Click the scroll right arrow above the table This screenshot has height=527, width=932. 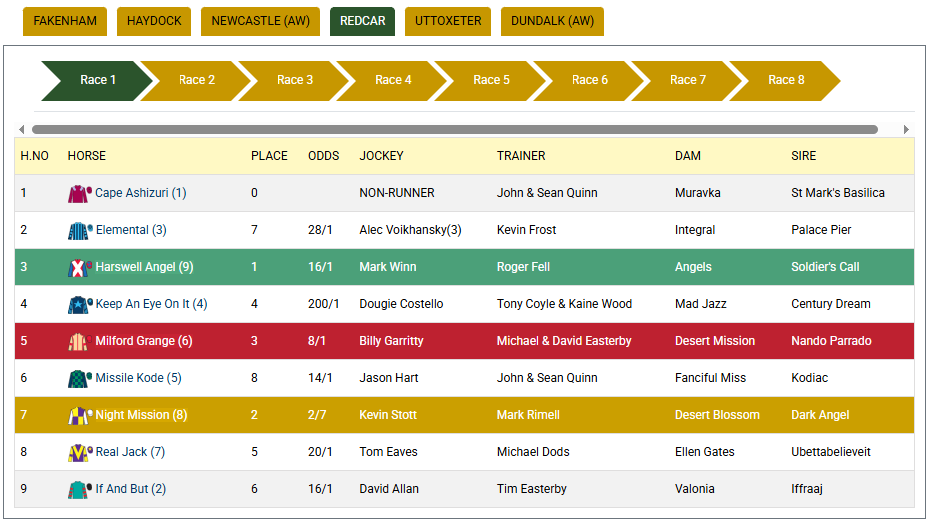pyautogui.click(x=906, y=129)
